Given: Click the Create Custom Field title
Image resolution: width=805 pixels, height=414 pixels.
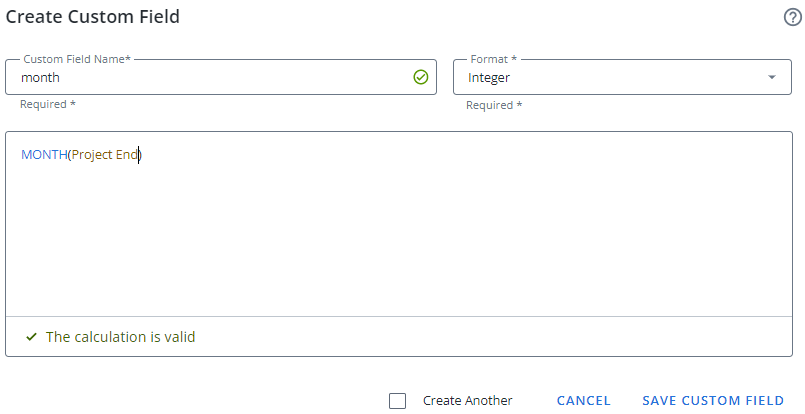Looking at the screenshot, I should (93, 17).
